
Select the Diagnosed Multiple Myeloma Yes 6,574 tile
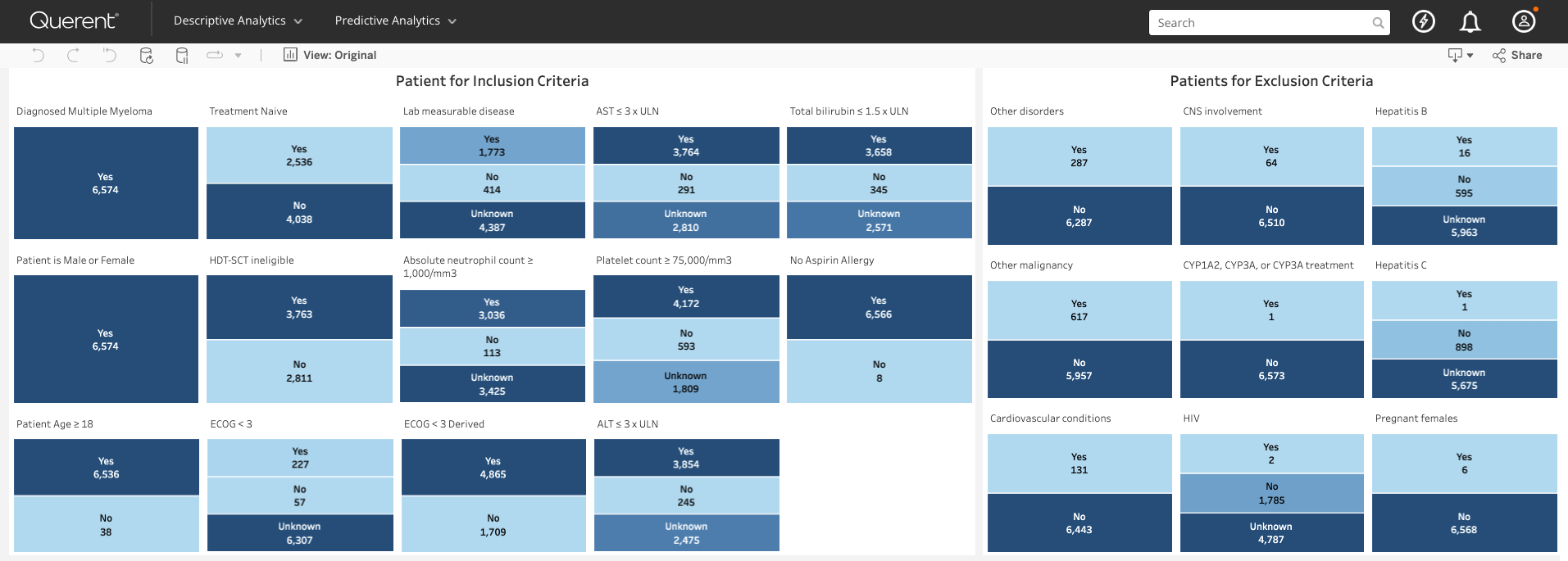[106, 183]
